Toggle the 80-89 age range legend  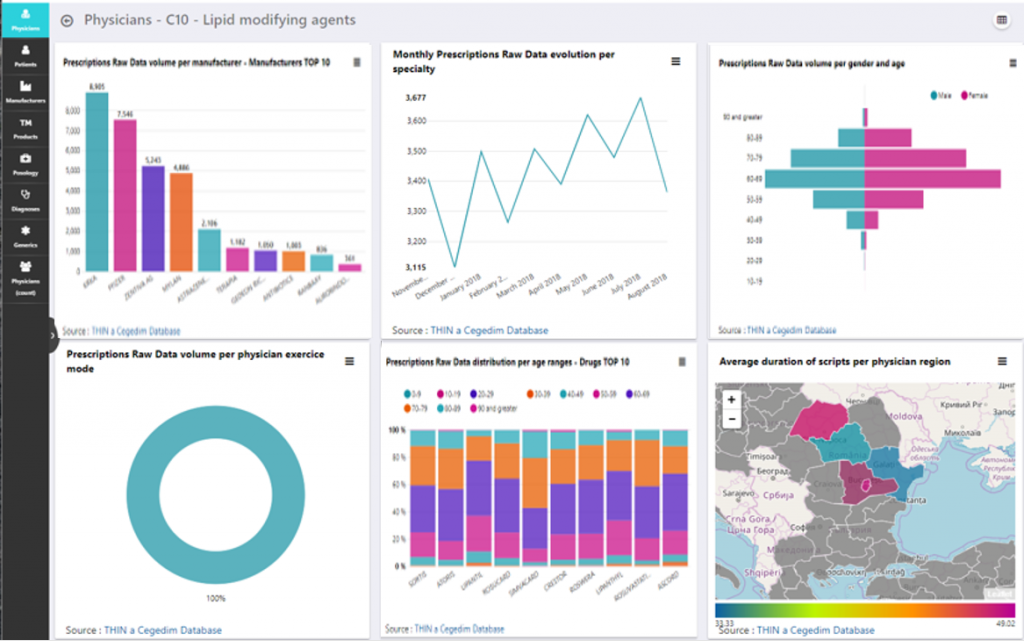[x=449, y=409]
